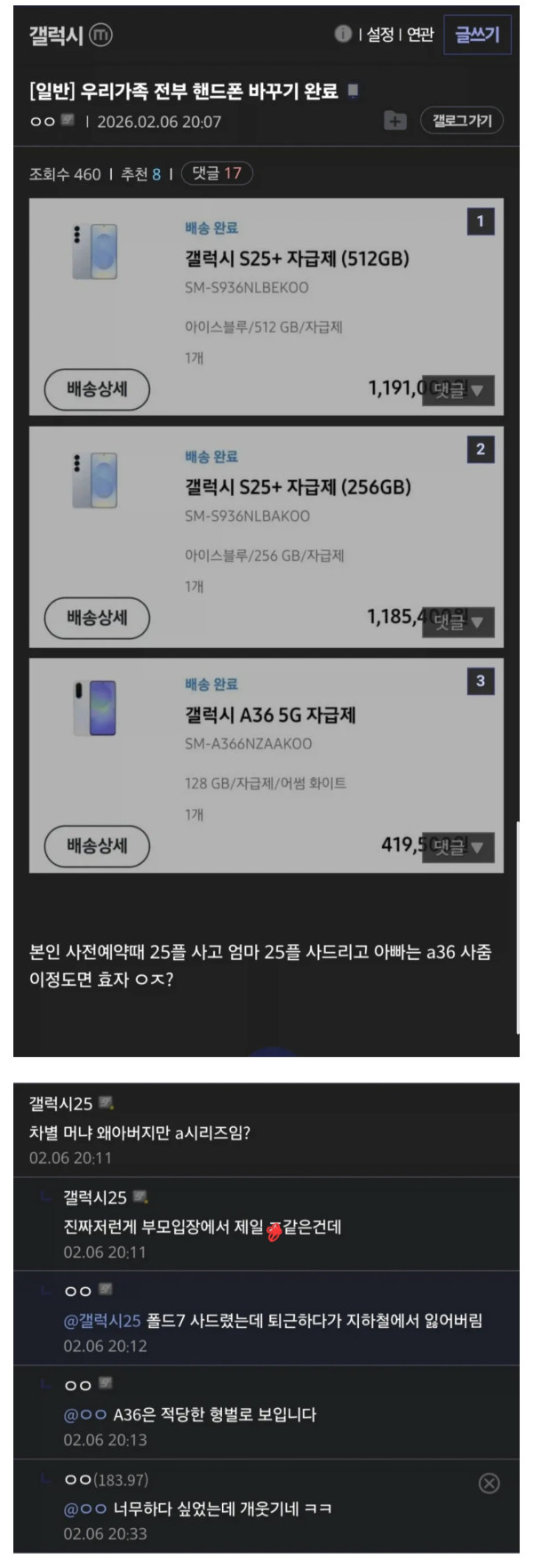Click the gray memo icon after post title
Screen dimensions: 533x1568
[353, 92]
